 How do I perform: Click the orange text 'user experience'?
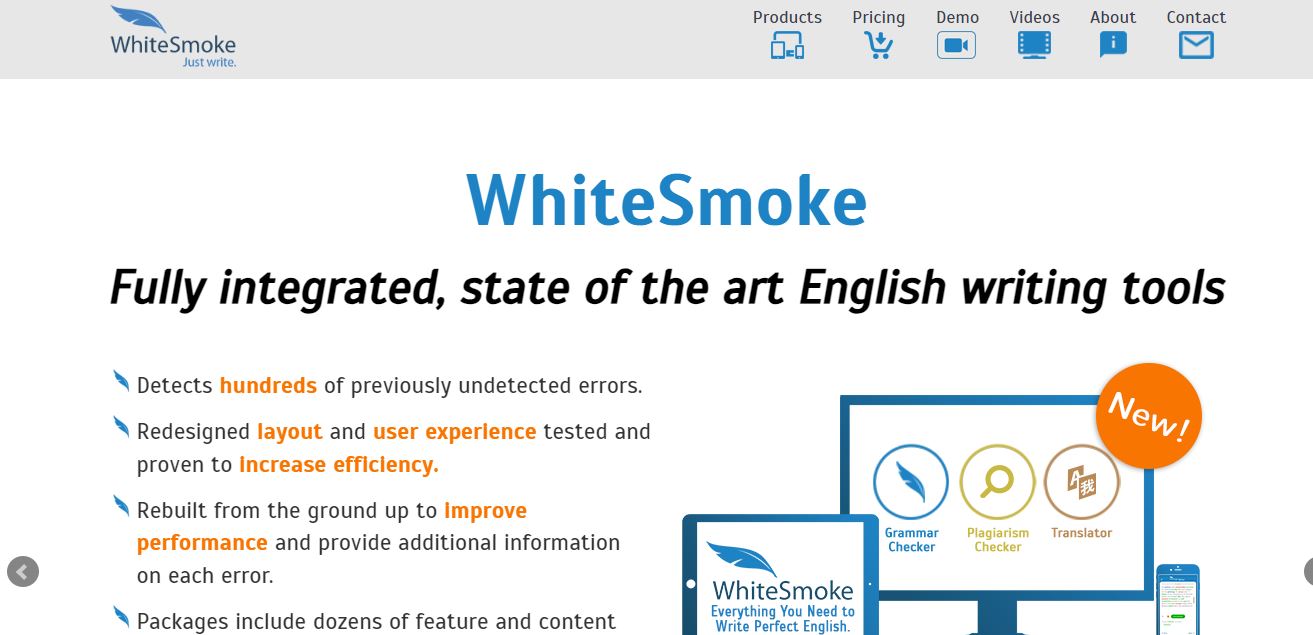455,432
